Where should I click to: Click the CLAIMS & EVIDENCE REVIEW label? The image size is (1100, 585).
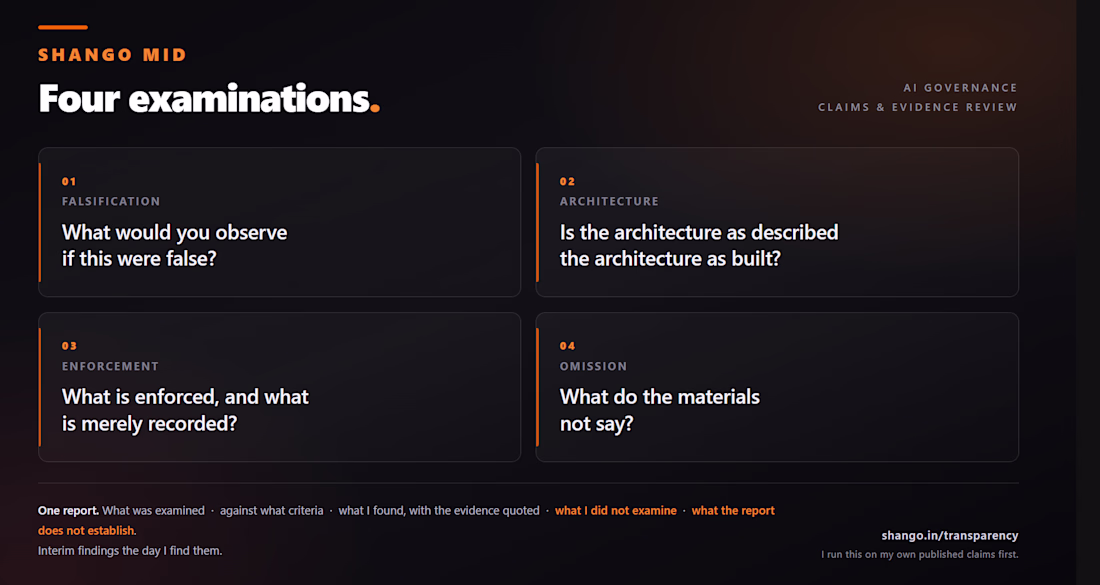tap(918, 107)
